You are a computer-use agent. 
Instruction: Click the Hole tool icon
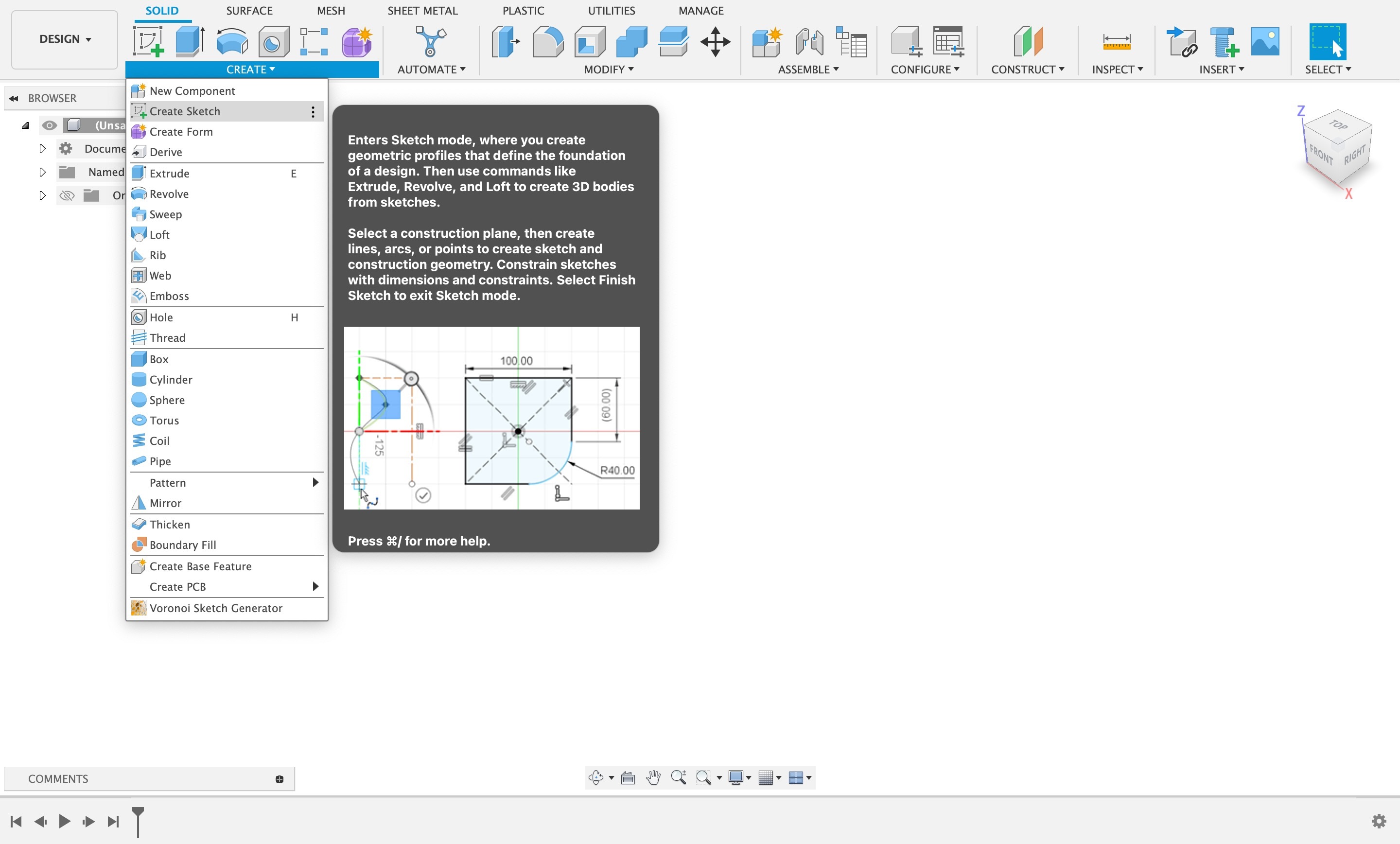[x=138, y=316]
